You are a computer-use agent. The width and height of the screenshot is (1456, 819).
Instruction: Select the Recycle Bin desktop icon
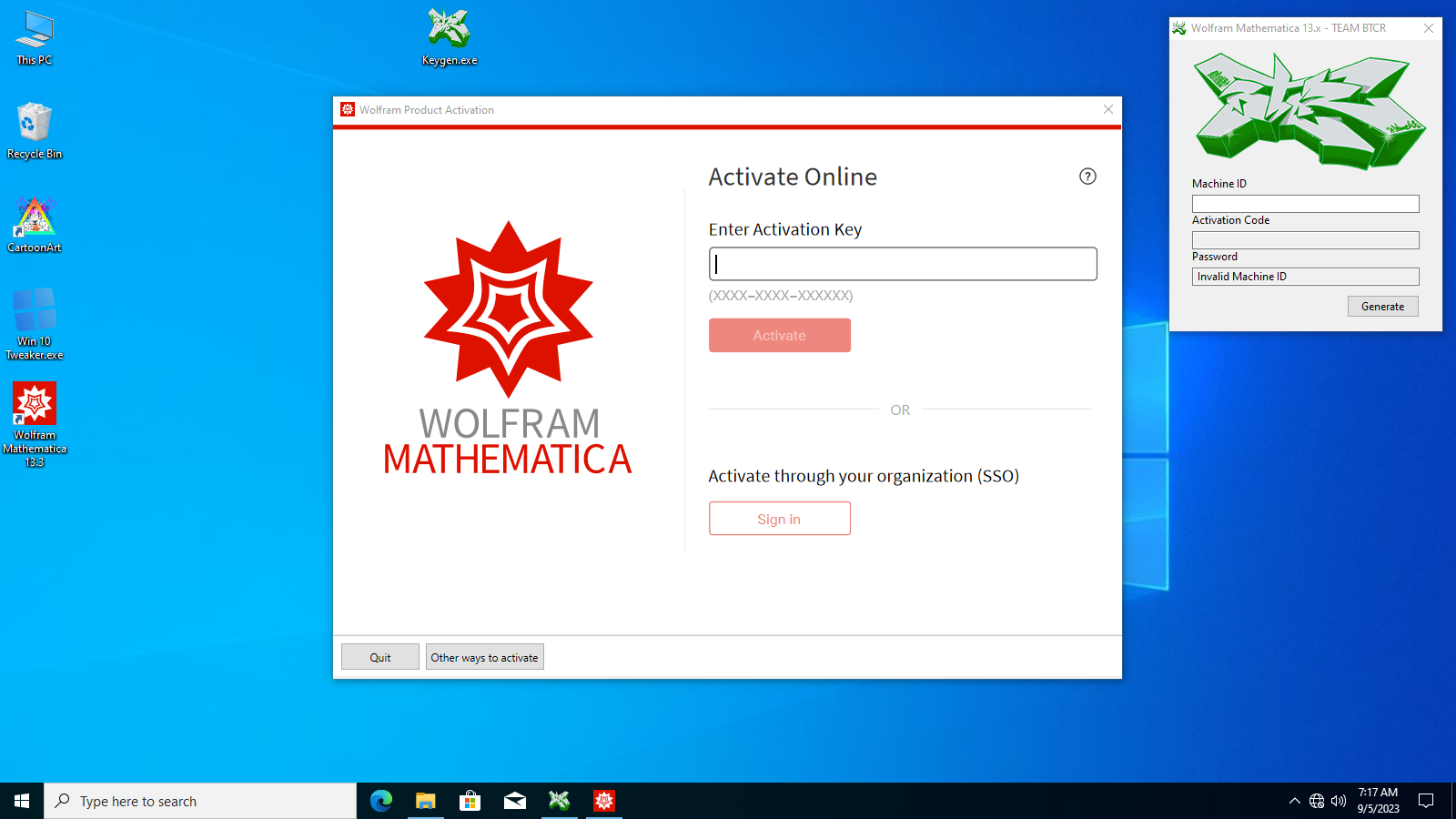click(35, 130)
